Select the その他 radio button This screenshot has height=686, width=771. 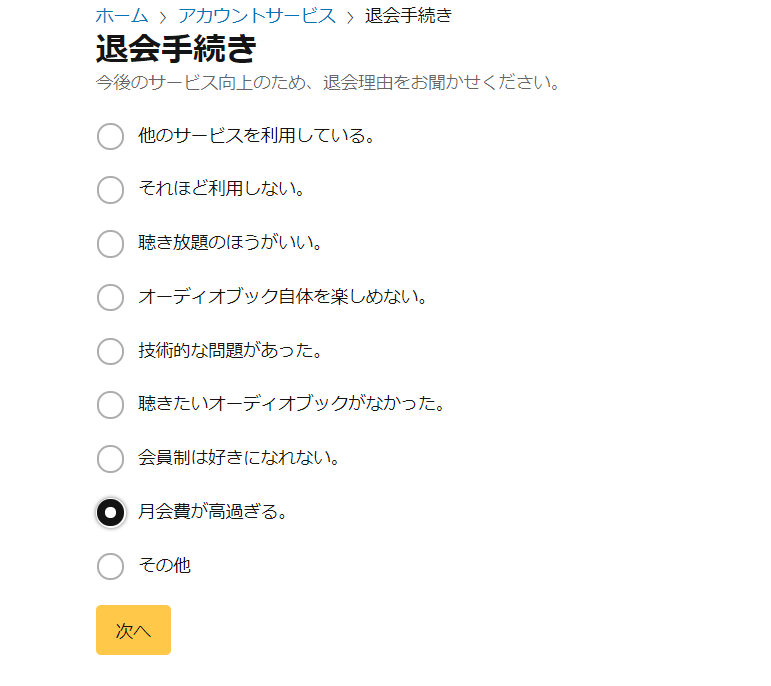tap(110, 566)
